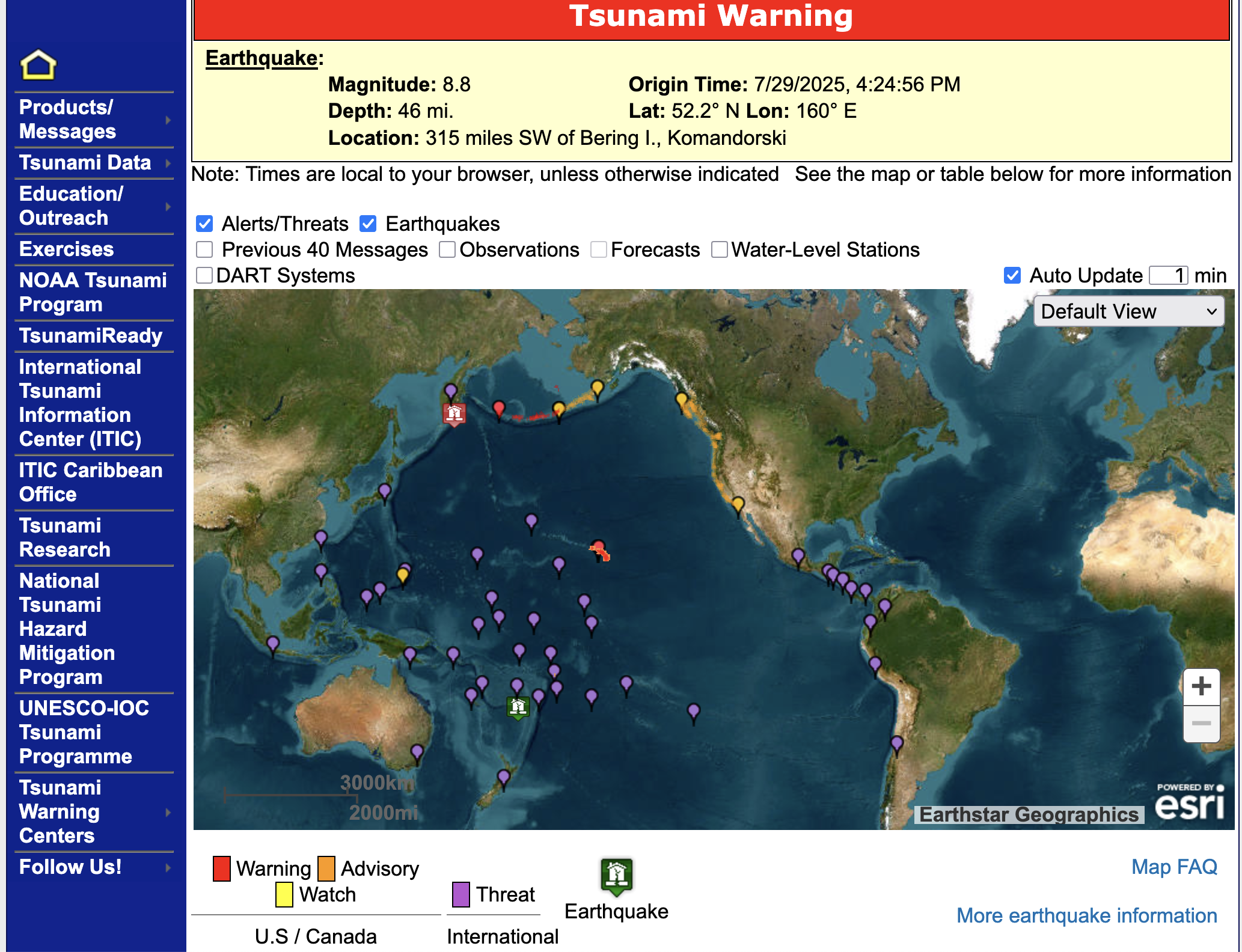
Task: Expand Products/Messages submenu arrow
Action: (168, 120)
